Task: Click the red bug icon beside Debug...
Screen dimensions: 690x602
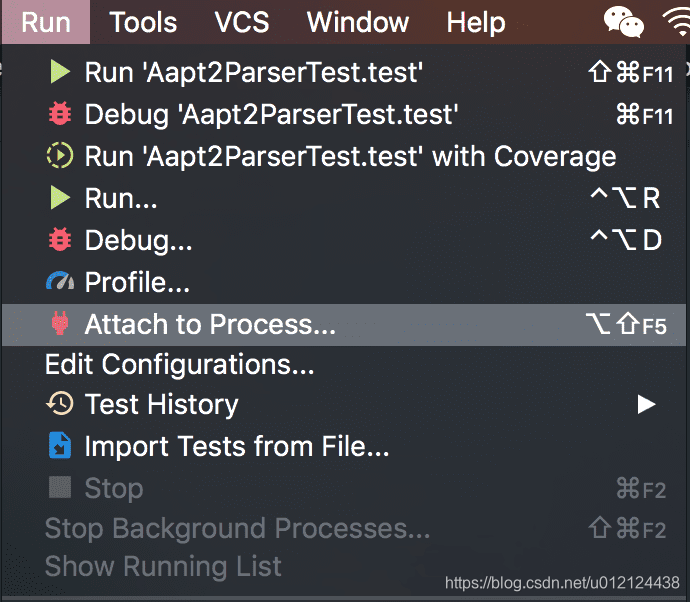Action: tap(60, 240)
